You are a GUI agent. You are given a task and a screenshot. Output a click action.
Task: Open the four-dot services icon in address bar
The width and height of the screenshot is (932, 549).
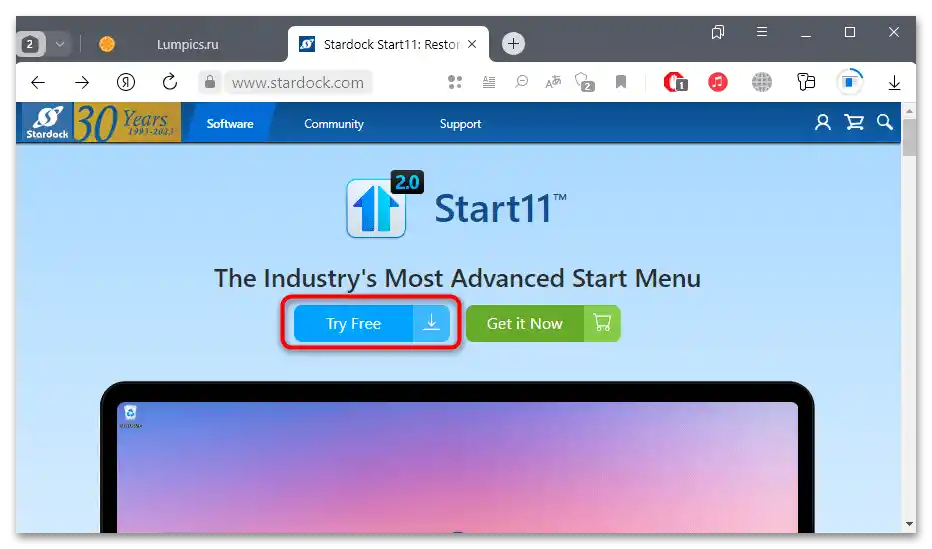coord(455,82)
